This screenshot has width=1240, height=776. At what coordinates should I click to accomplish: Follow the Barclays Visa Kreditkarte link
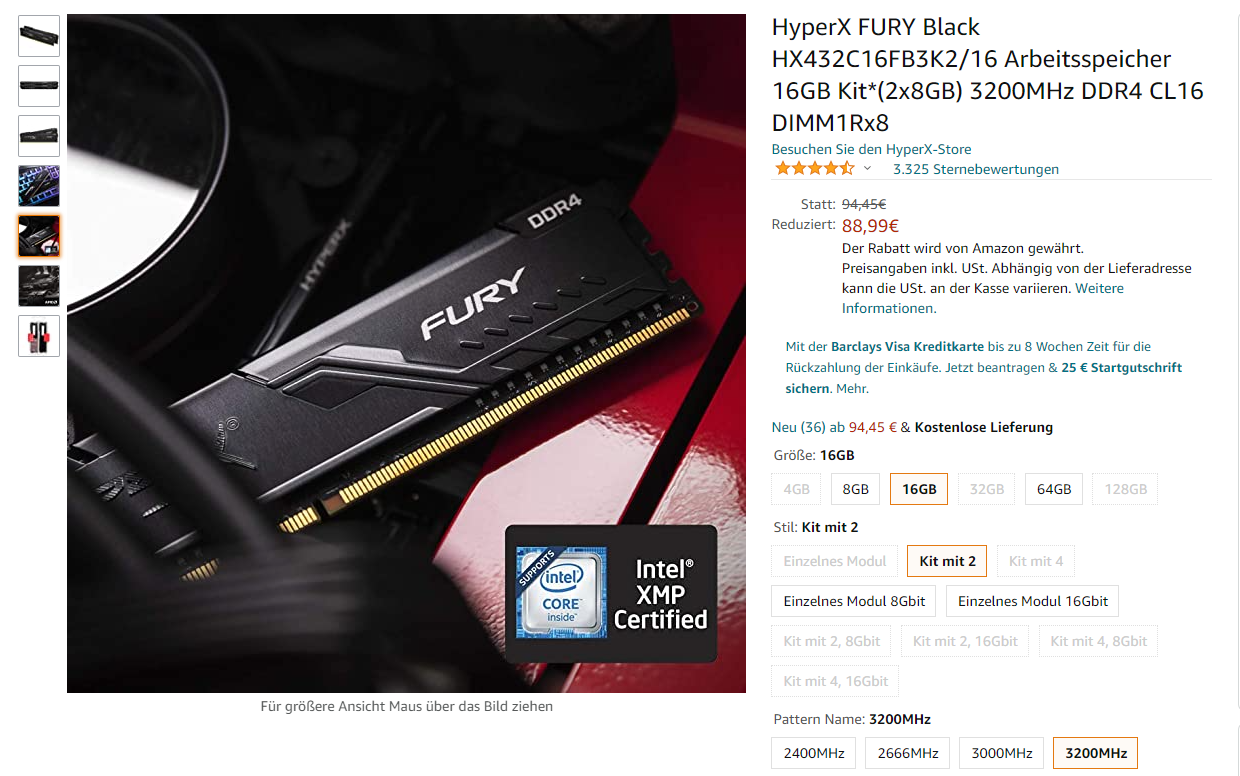(907, 347)
